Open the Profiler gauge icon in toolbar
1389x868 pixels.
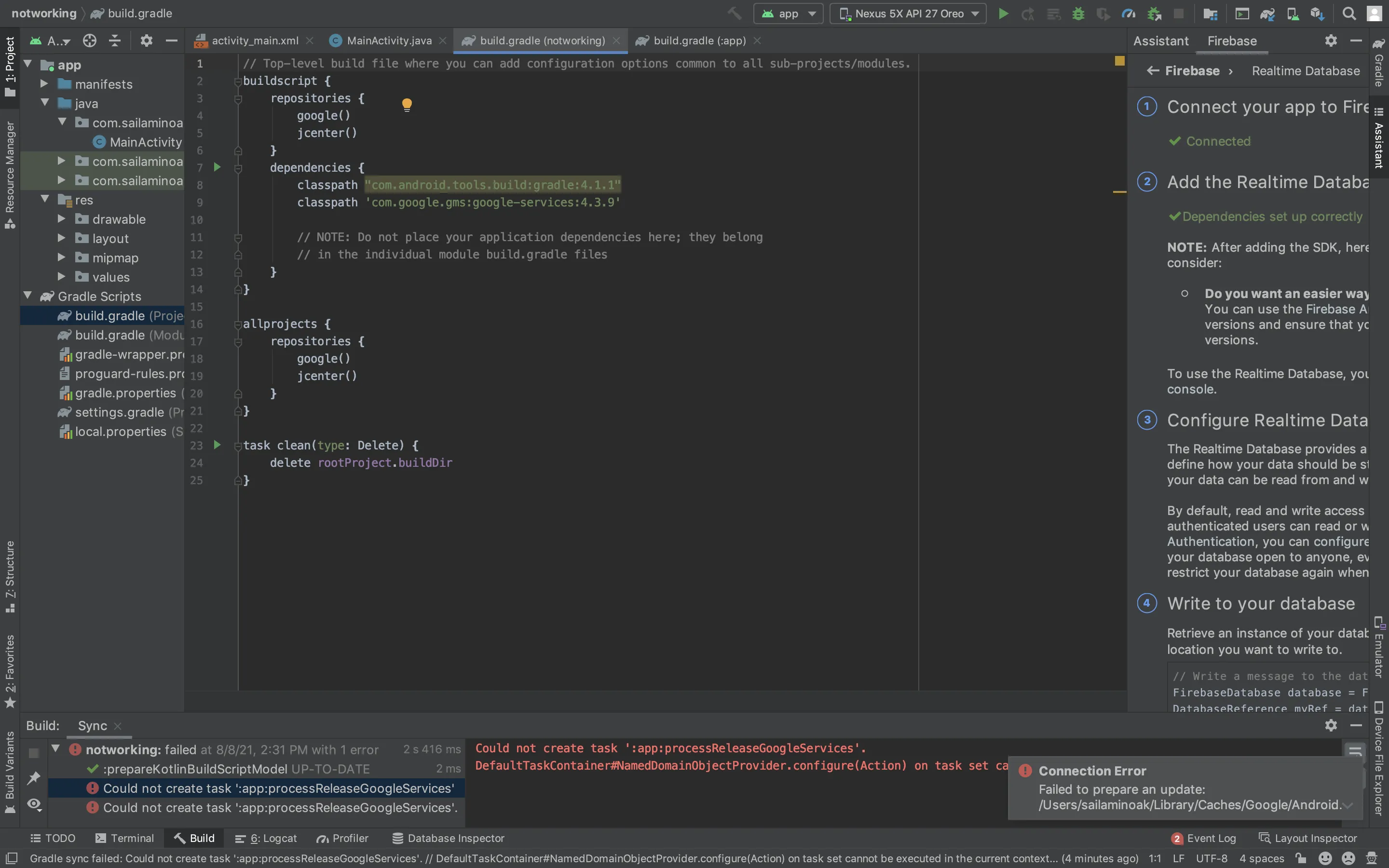tap(1128, 14)
